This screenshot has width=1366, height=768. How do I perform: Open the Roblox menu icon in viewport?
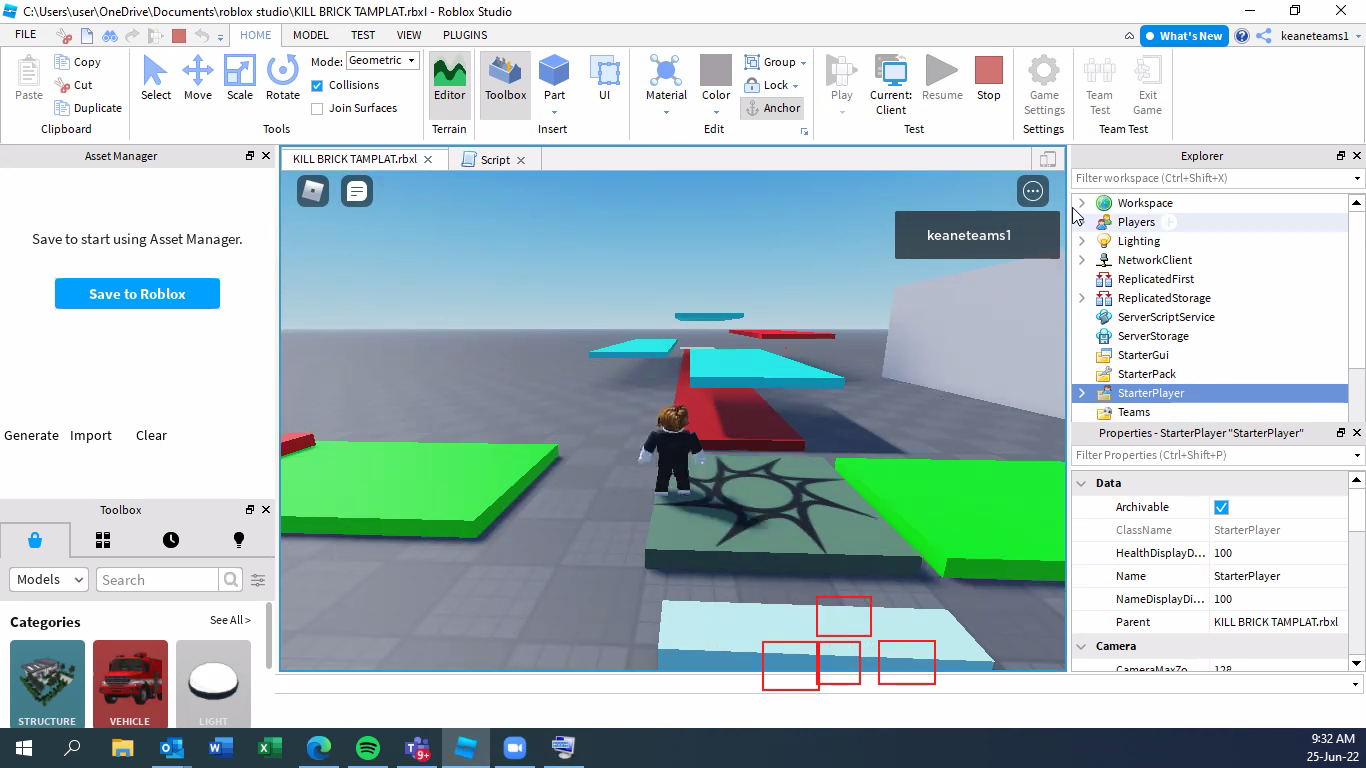point(313,190)
